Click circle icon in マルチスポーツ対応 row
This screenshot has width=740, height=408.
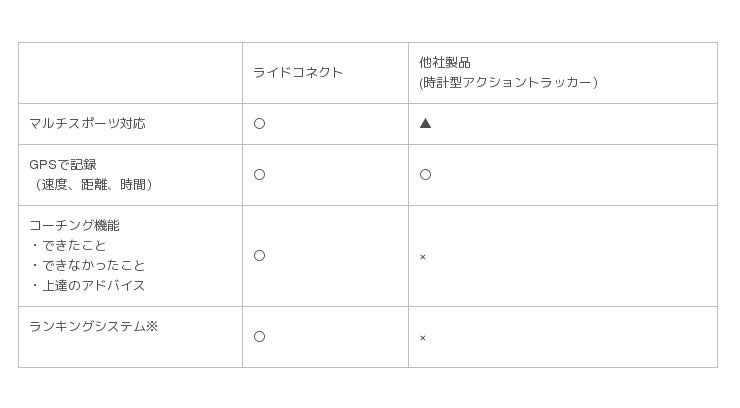pos(260,124)
